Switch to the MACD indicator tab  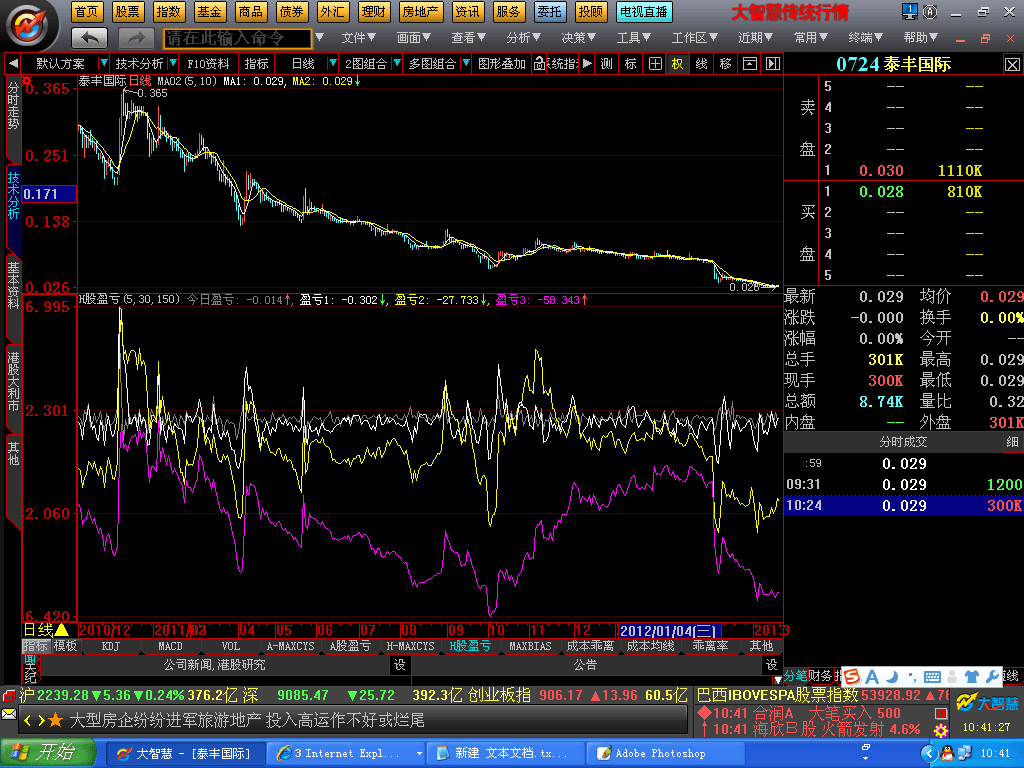click(x=170, y=646)
